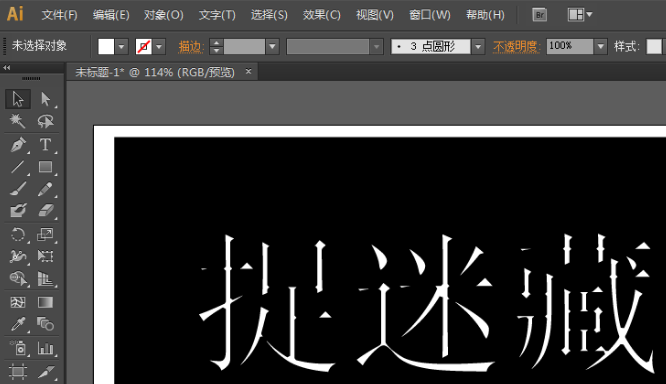Image resolution: width=666 pixels, height=384 pixels.
Task: Click the tools panel grip handle
Action: pos(31,79)
